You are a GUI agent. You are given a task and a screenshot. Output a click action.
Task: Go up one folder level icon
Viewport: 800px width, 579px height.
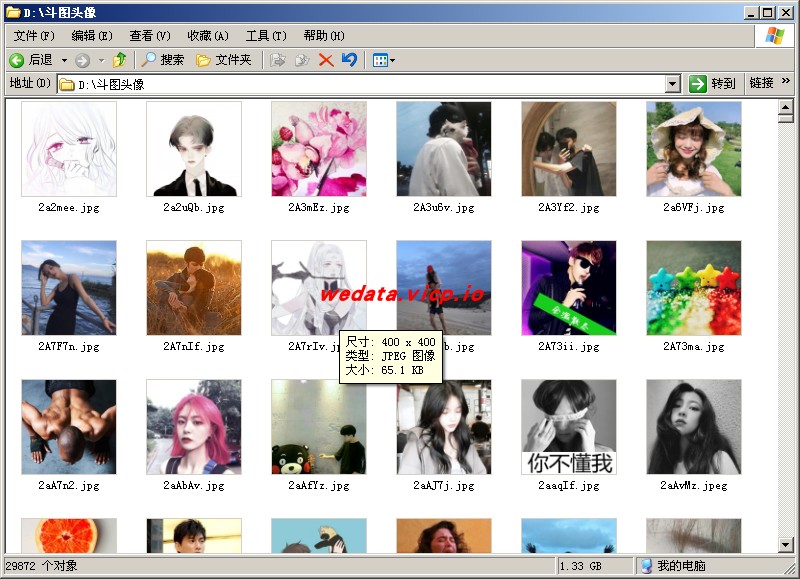point(120,60)
